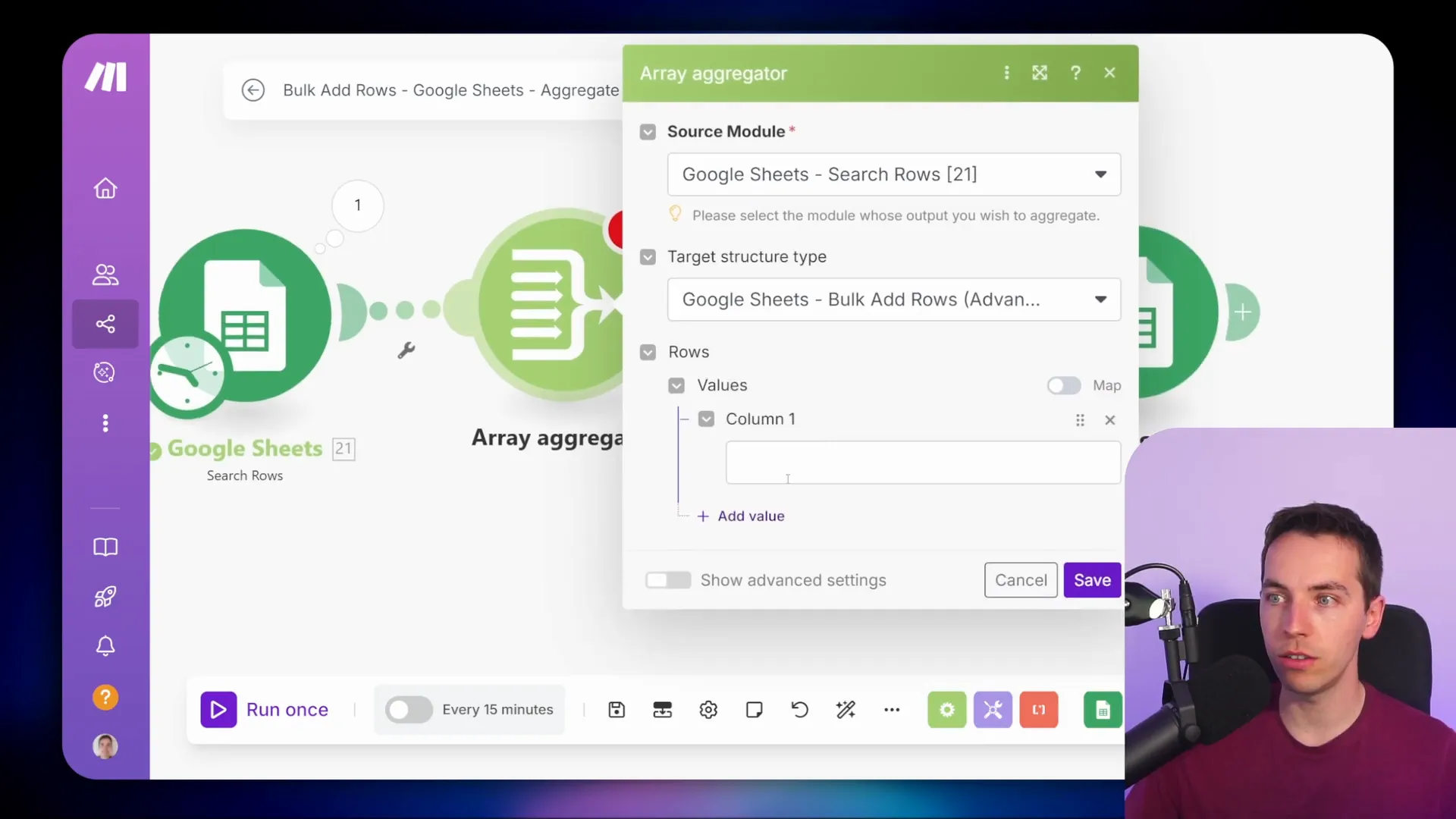
Task: Open the green Flow control tools button
Action: pyautogui.click(x=947, y=710)
